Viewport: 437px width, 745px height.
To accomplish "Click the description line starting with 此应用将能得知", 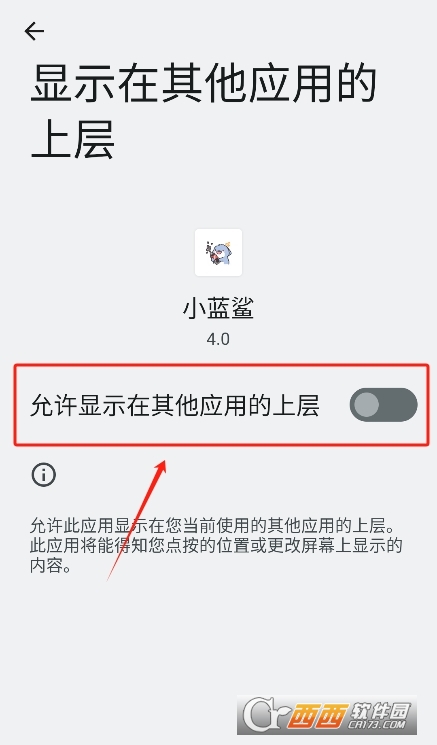I will pyautogui.click(x=216, y=545).
